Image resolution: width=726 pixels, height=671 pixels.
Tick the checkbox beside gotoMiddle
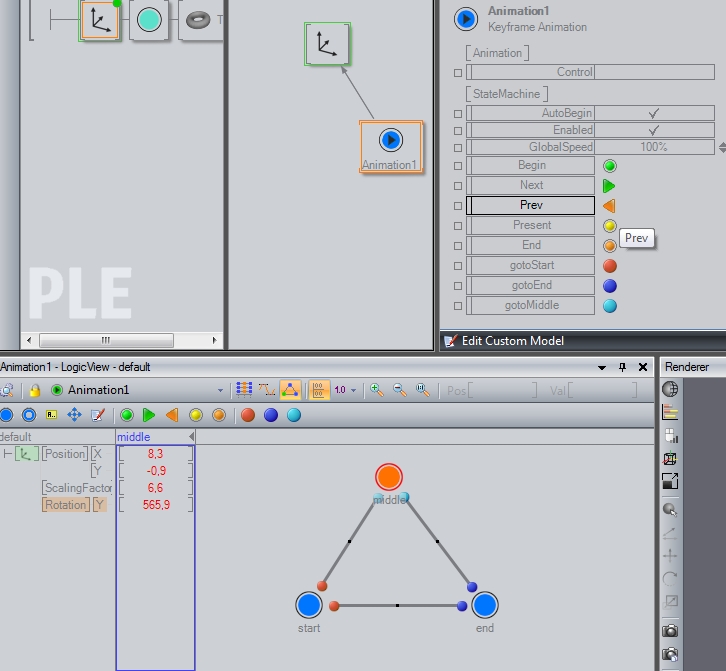(x=458, y=306)
